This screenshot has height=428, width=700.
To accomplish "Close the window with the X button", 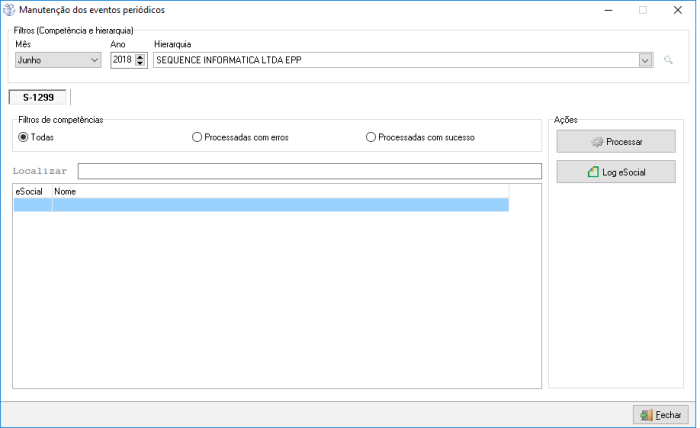I will [x=678, y=10].
